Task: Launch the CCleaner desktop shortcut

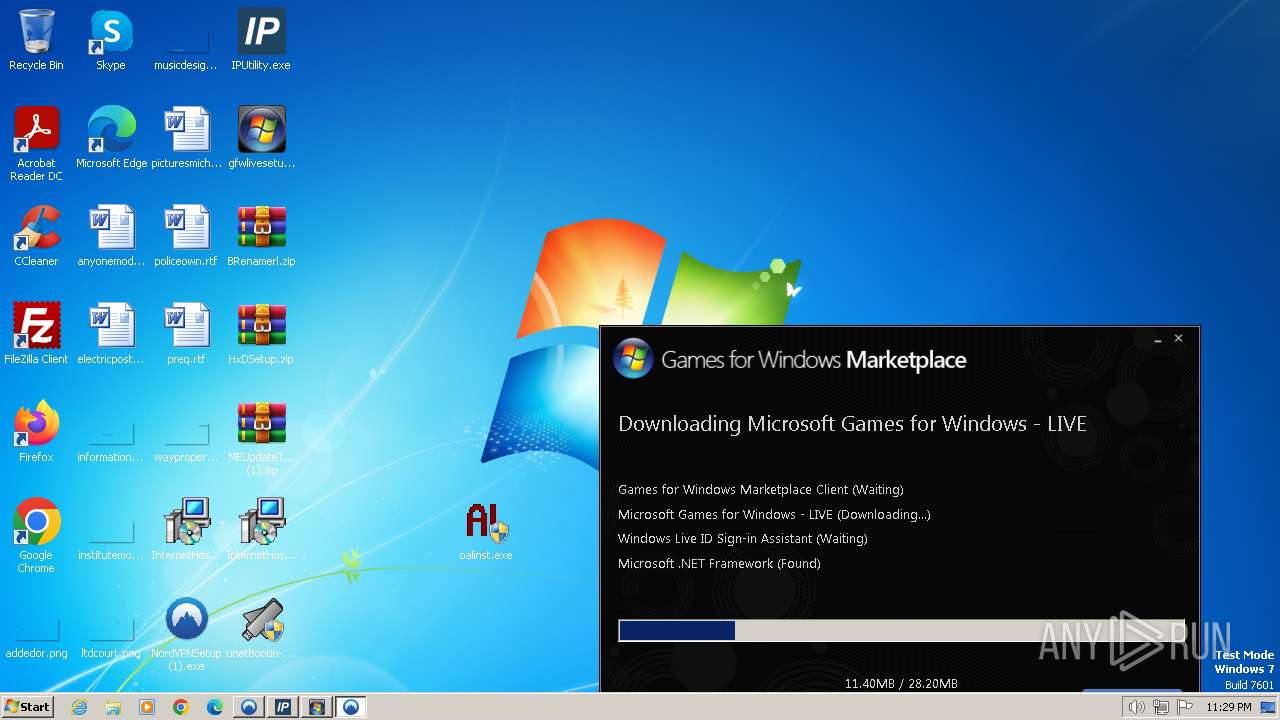Action: pos(36,236)
